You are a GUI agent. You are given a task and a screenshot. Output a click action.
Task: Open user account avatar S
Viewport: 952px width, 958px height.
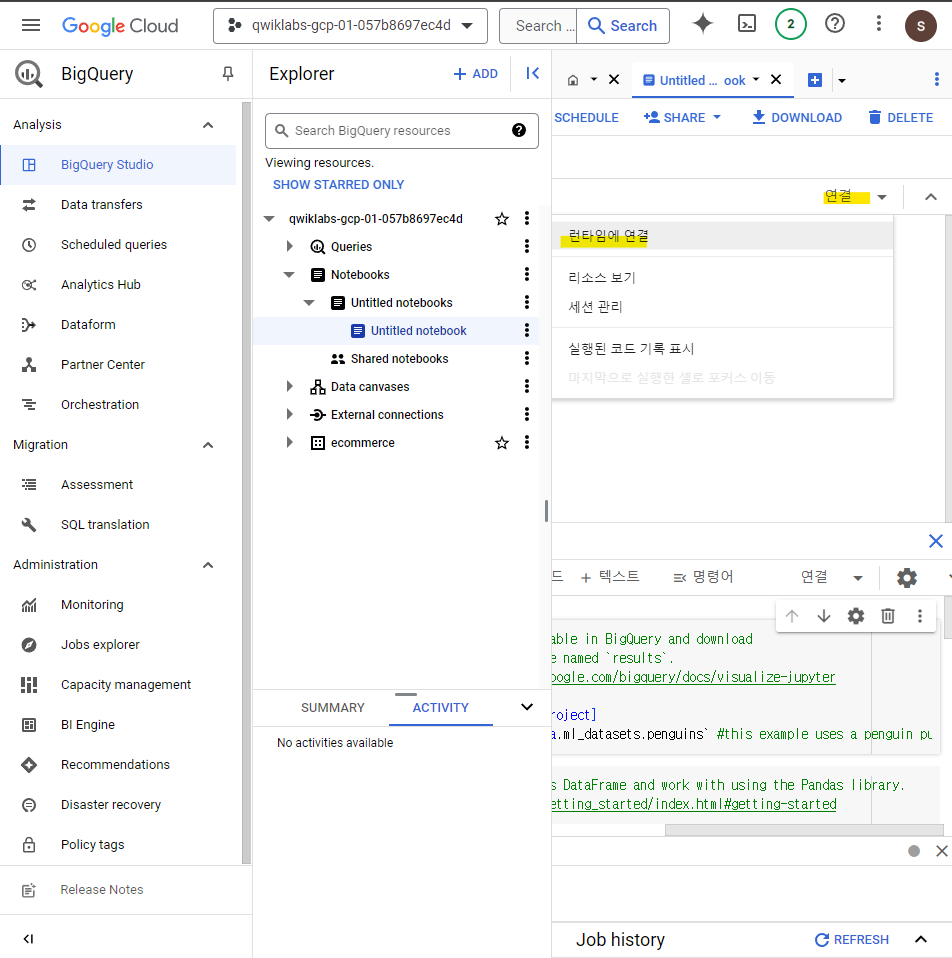point(921,26)
